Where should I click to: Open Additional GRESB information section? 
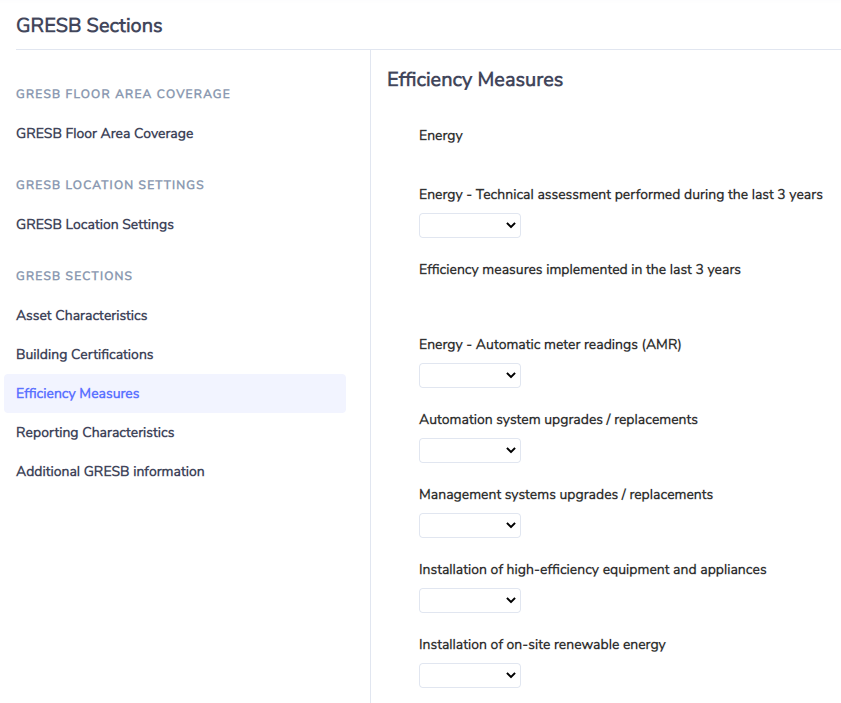click(x=110, y=471)
